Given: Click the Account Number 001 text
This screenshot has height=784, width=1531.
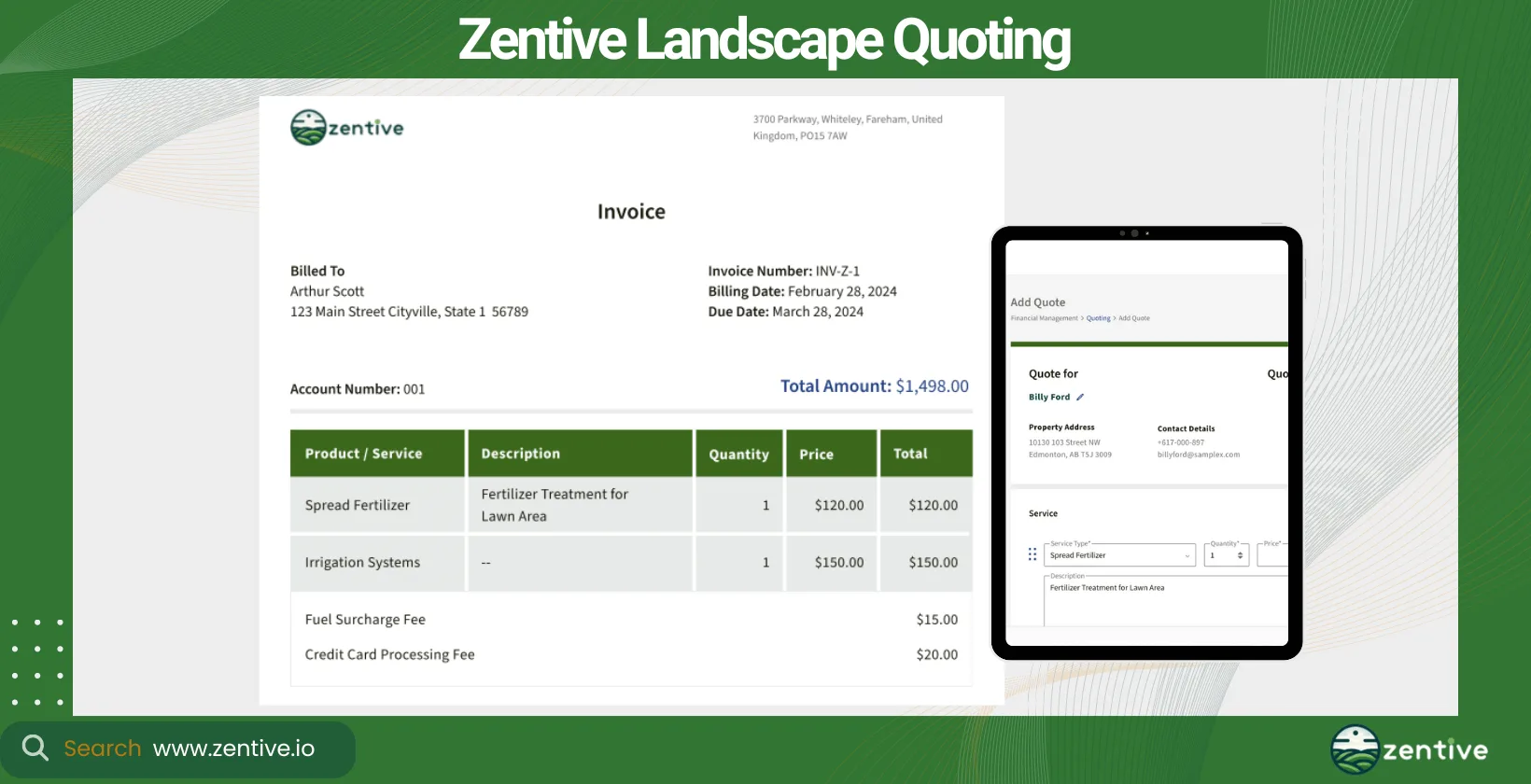Looking at the screenshot, I should 358,389.
